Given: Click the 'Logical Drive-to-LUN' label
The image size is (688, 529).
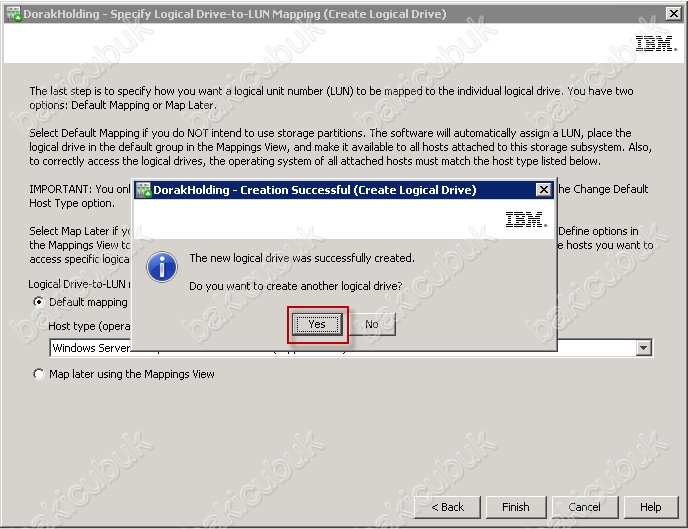Looking at the screenshot, I should [x=77, y=284].
